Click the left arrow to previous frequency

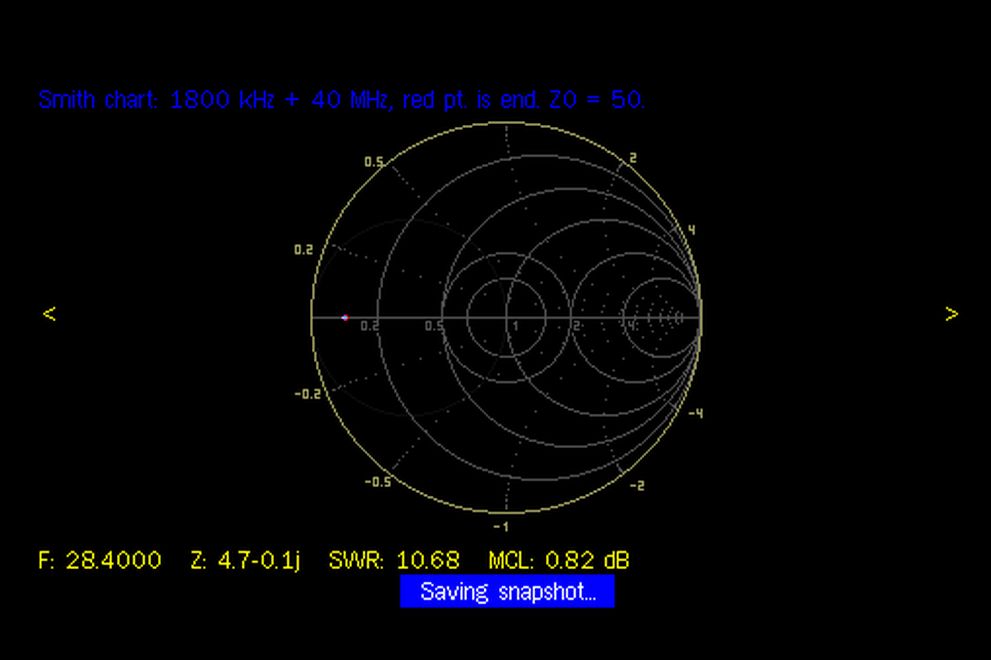pyautogui.click(x=49, y=314)
